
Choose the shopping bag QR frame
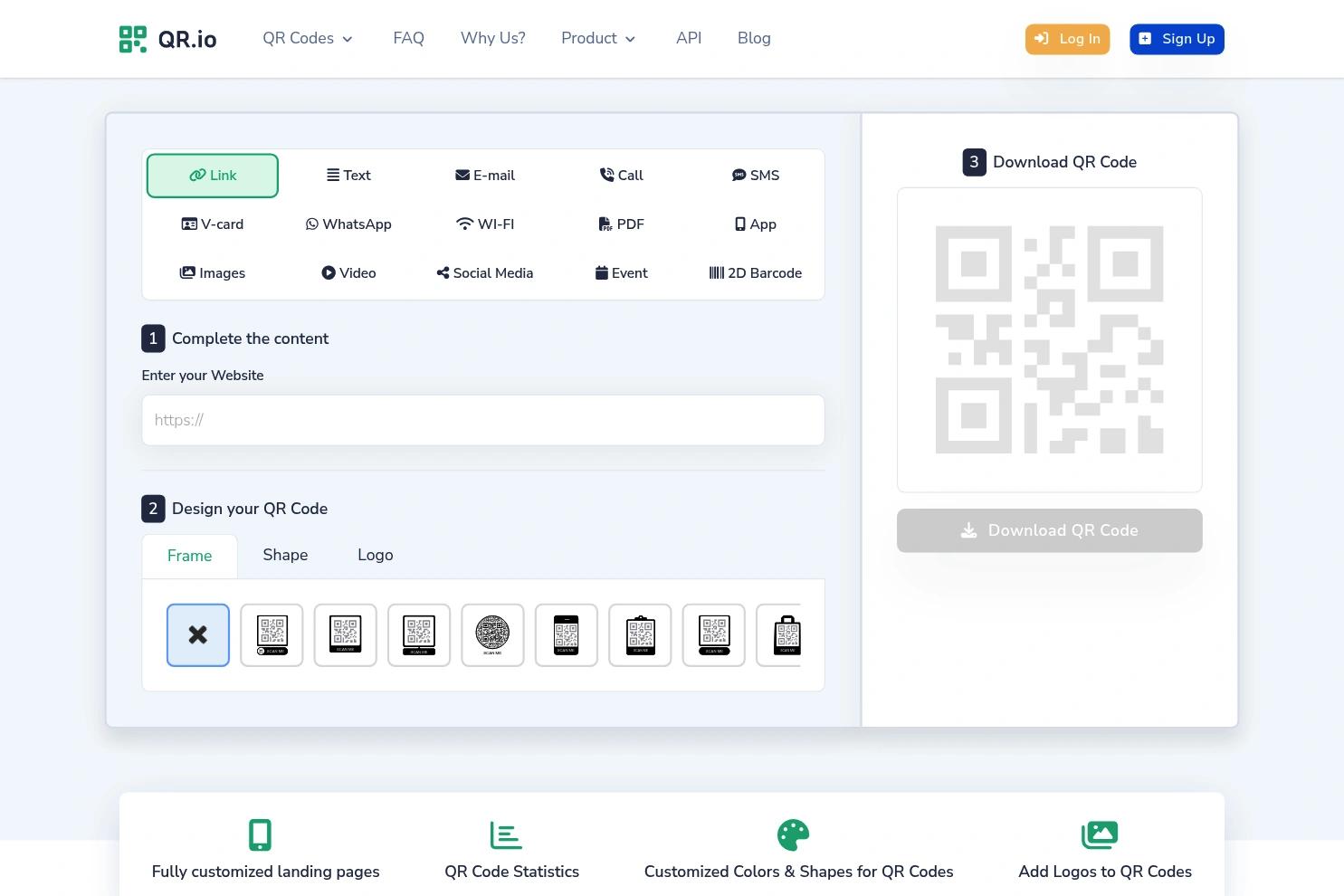(x=779, y=635)
